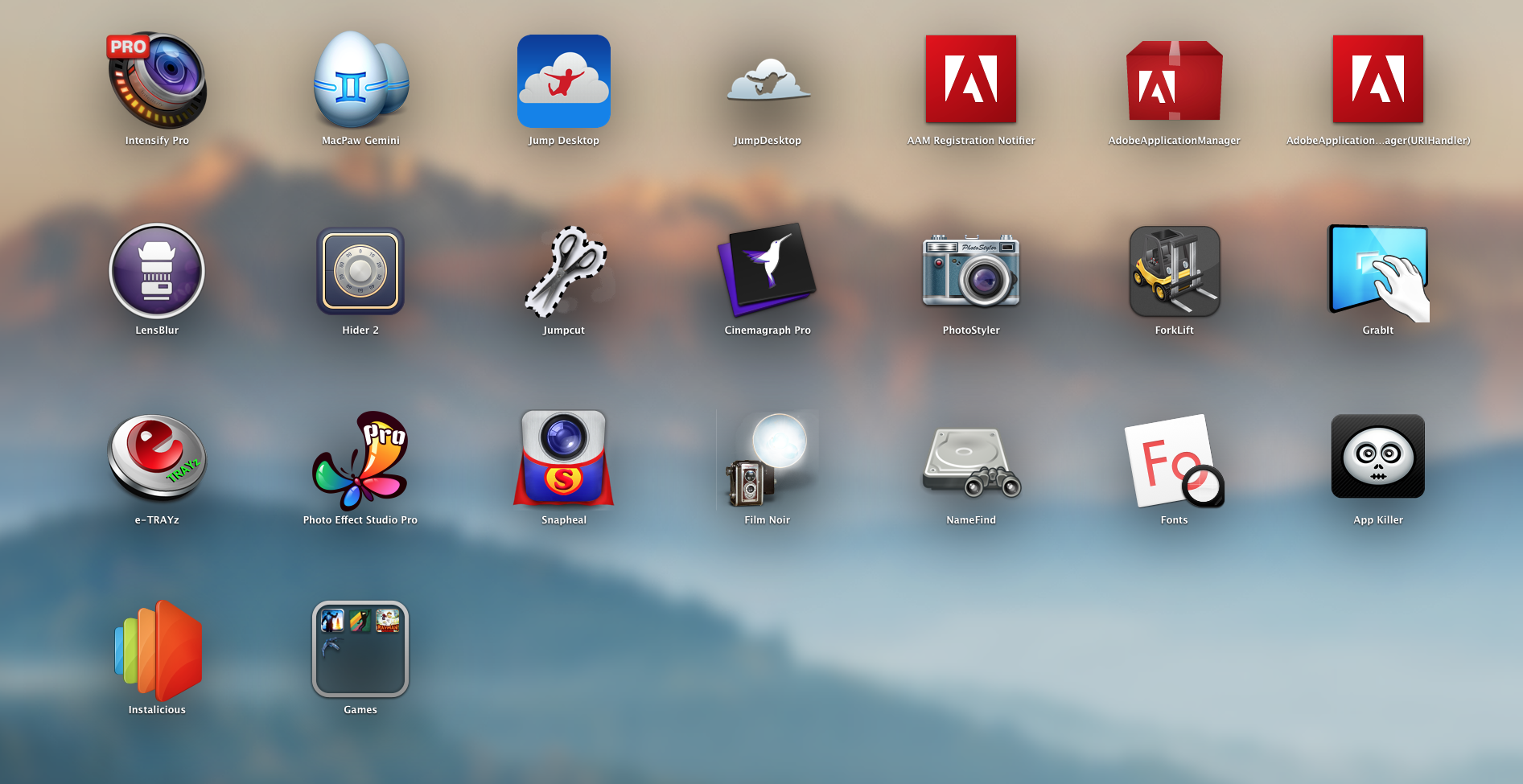
Task: Open the Games folder
Action: 360,649
